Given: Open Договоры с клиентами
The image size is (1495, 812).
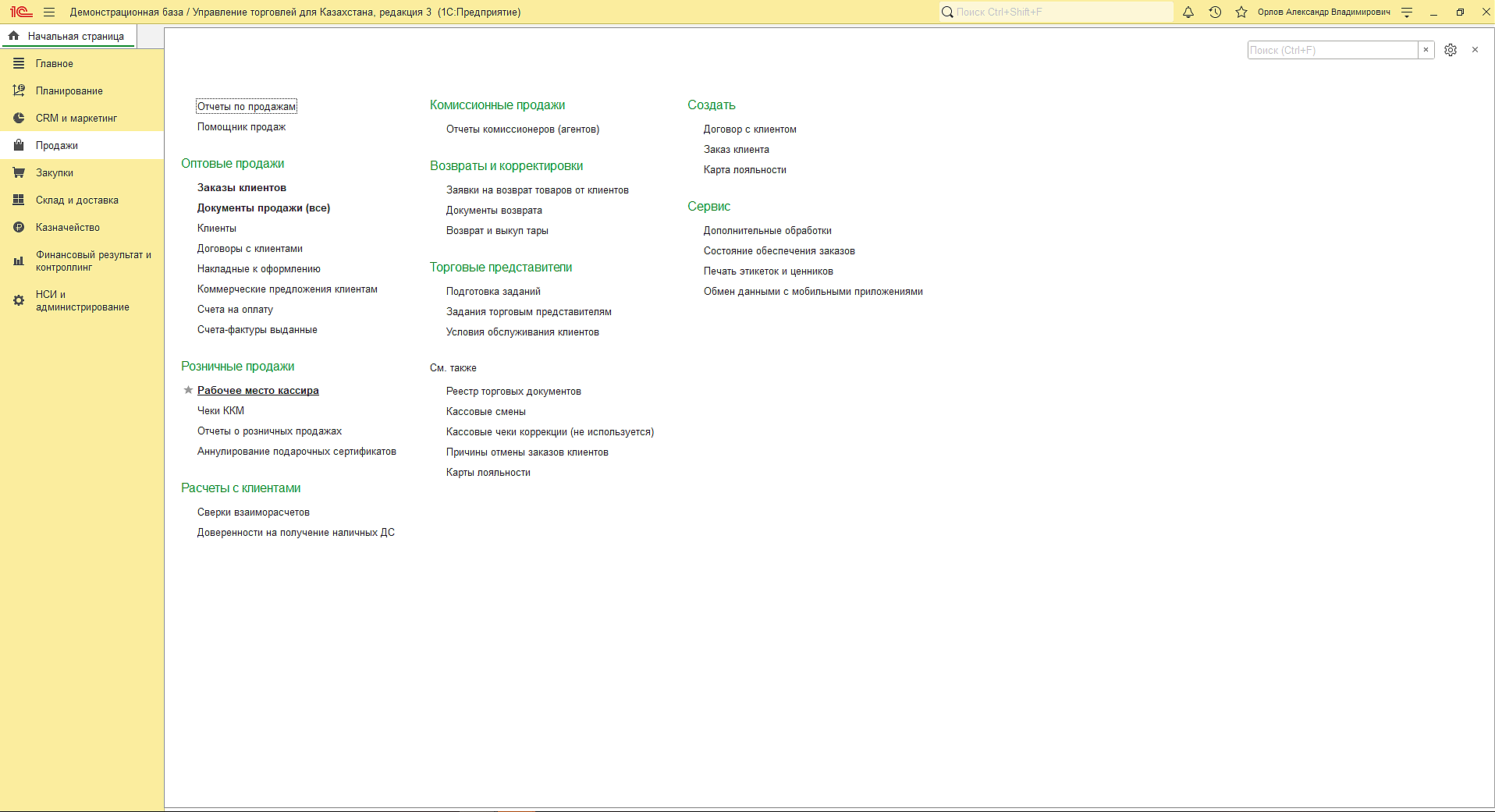Looking at the screenshot, I should (x=250, y=248).
